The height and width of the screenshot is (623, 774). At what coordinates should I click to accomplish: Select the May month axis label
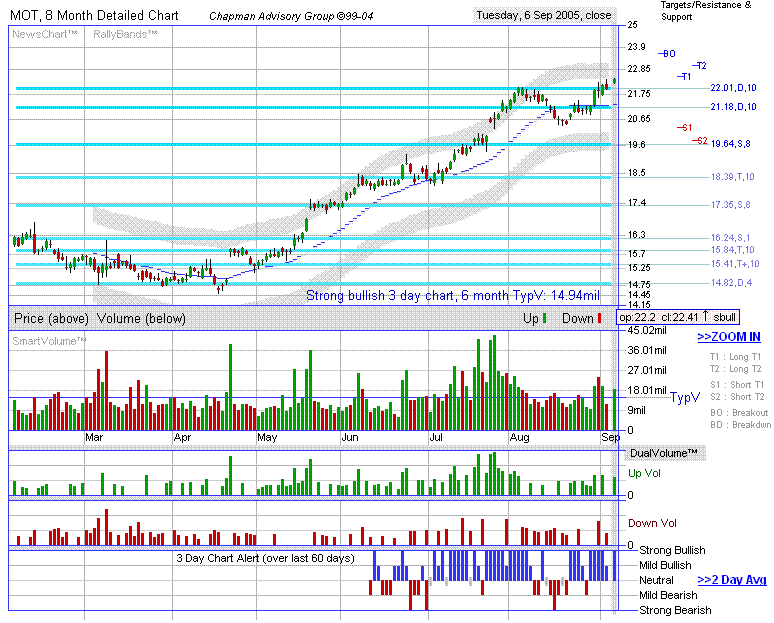[x=267, y=437]
